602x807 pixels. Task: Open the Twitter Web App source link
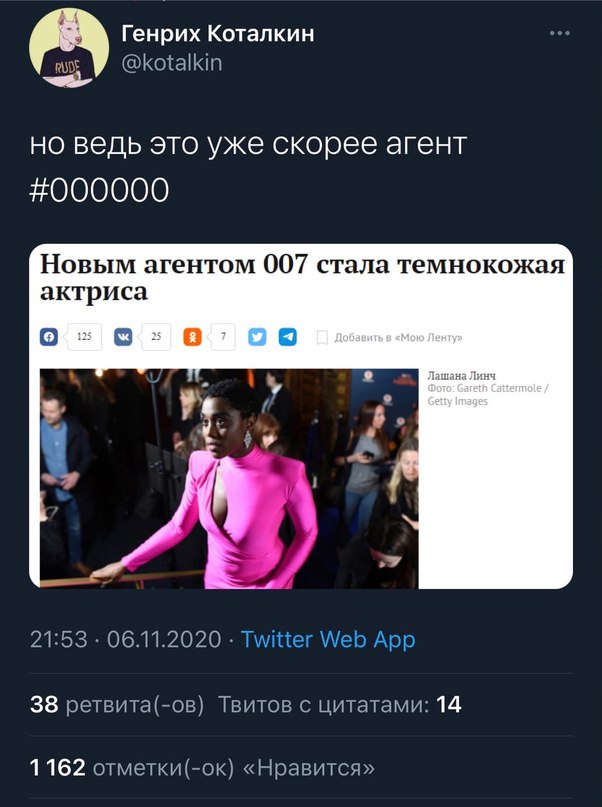[x=328, y=640]
